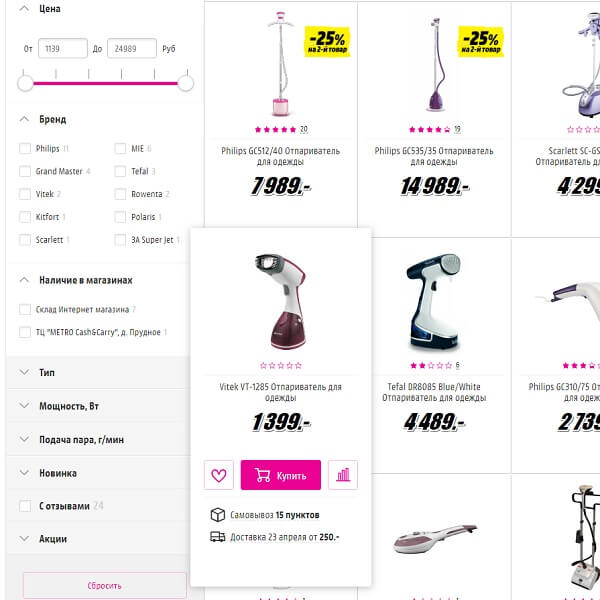Click the compare bar-chart icon
This screenshot has width=600, height=600.
pyautogui.click(x=343, y=475)
